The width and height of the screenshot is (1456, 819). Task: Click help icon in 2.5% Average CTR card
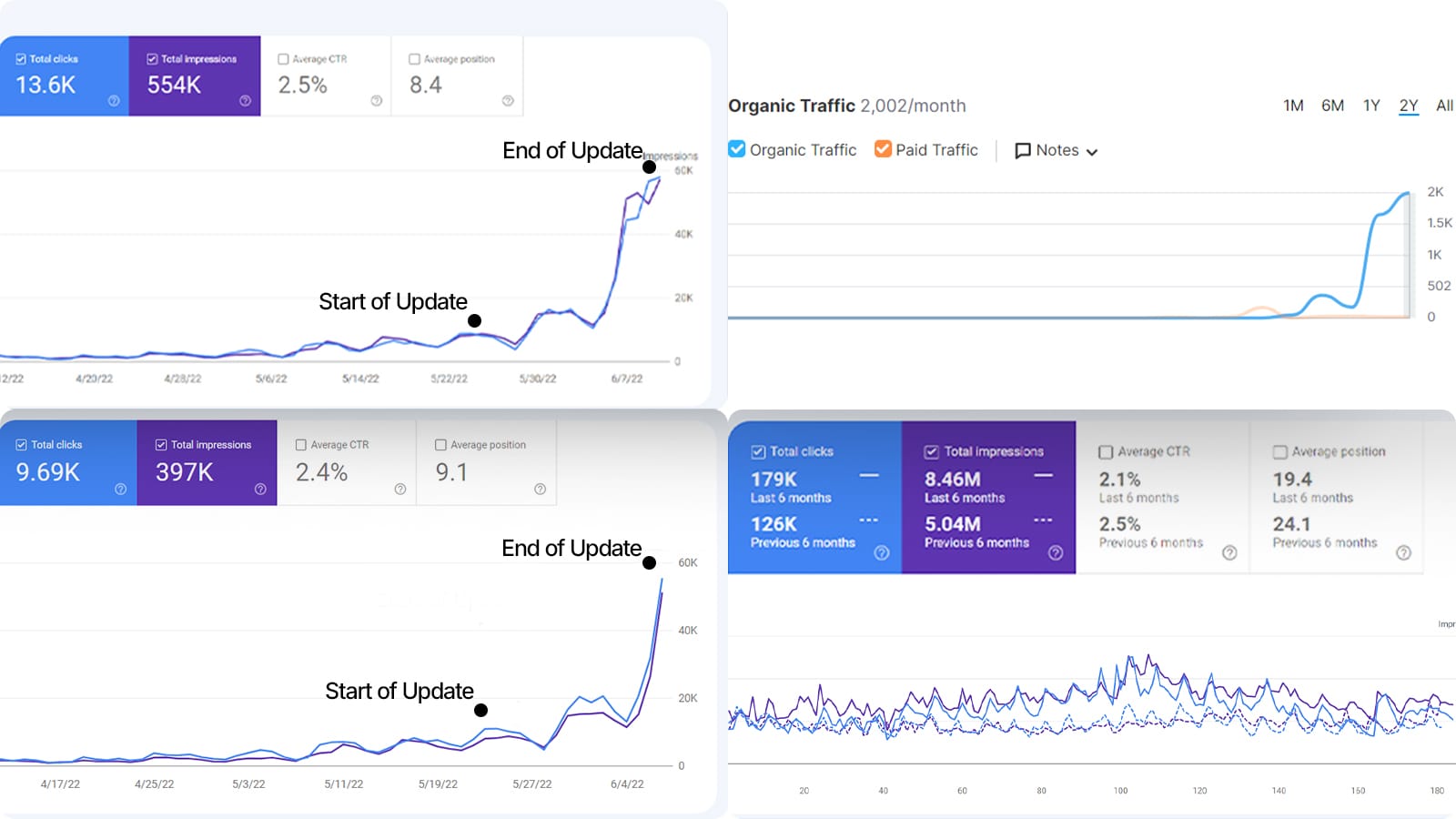377,101
